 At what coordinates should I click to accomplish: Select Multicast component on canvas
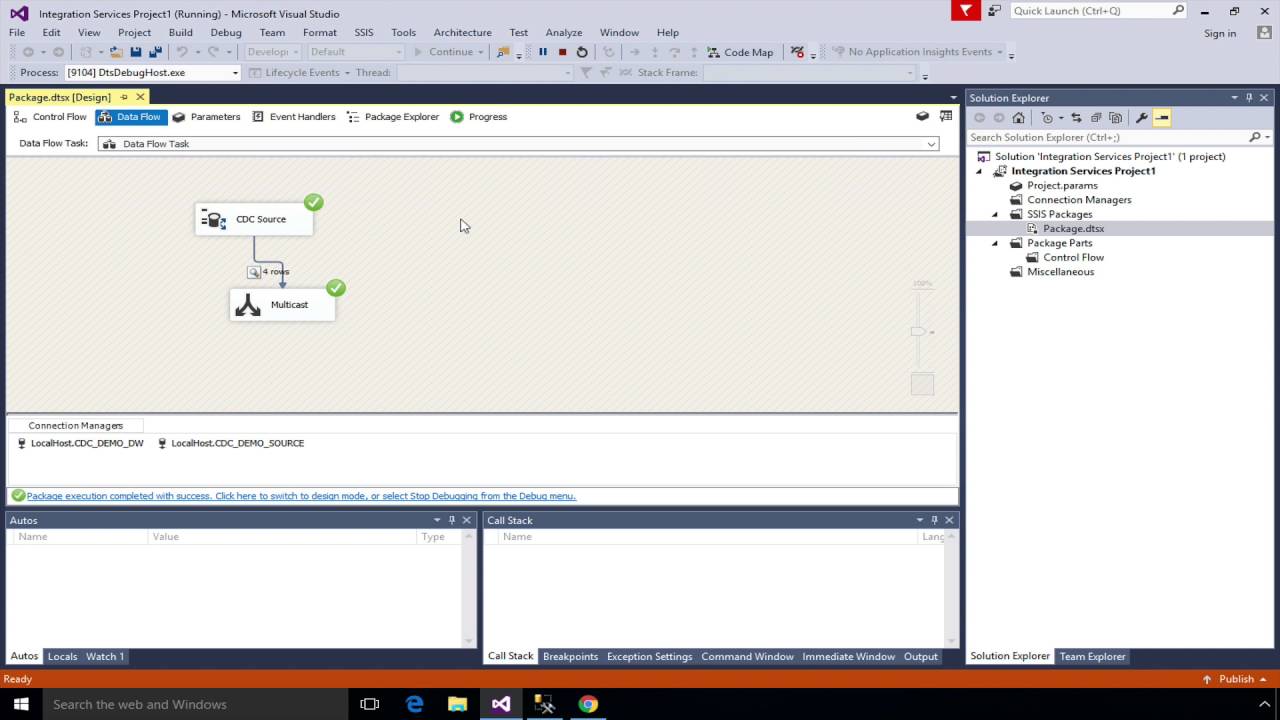point(283,304)
